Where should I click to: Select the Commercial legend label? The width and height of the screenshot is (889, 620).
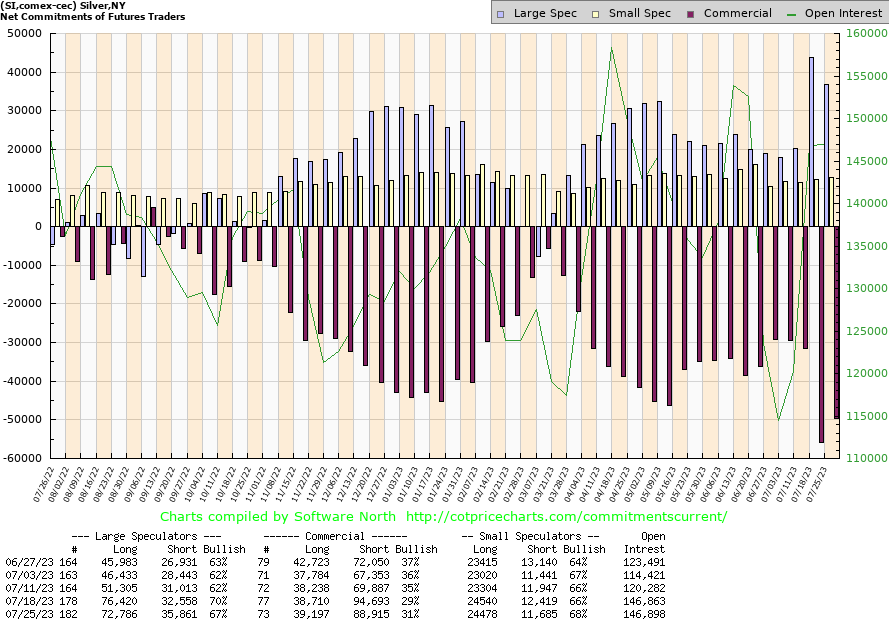(x=737, y=13)
